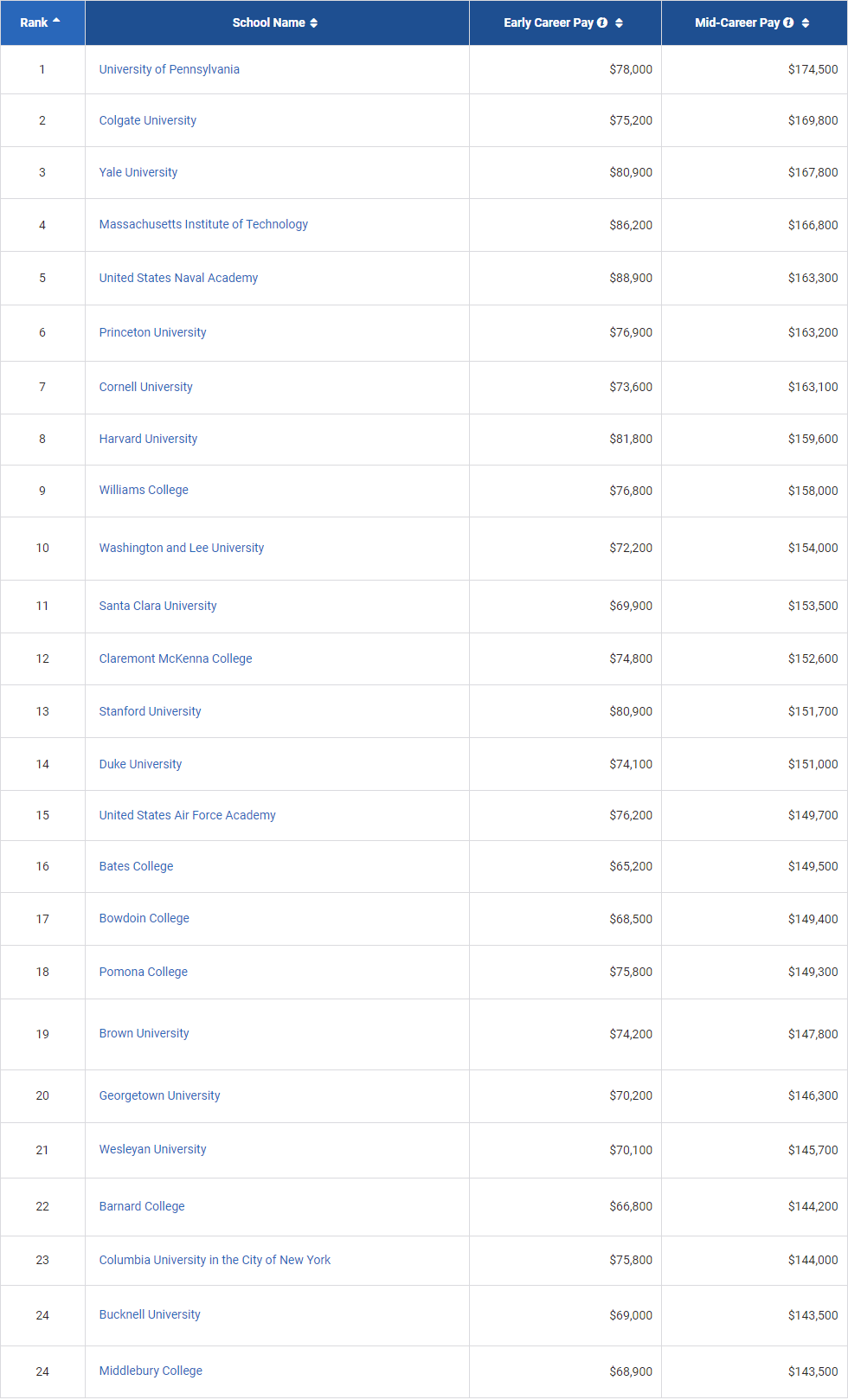Open University of Pennsylvania link
The image size is (848, 1400).
click(x=170, y=69)
